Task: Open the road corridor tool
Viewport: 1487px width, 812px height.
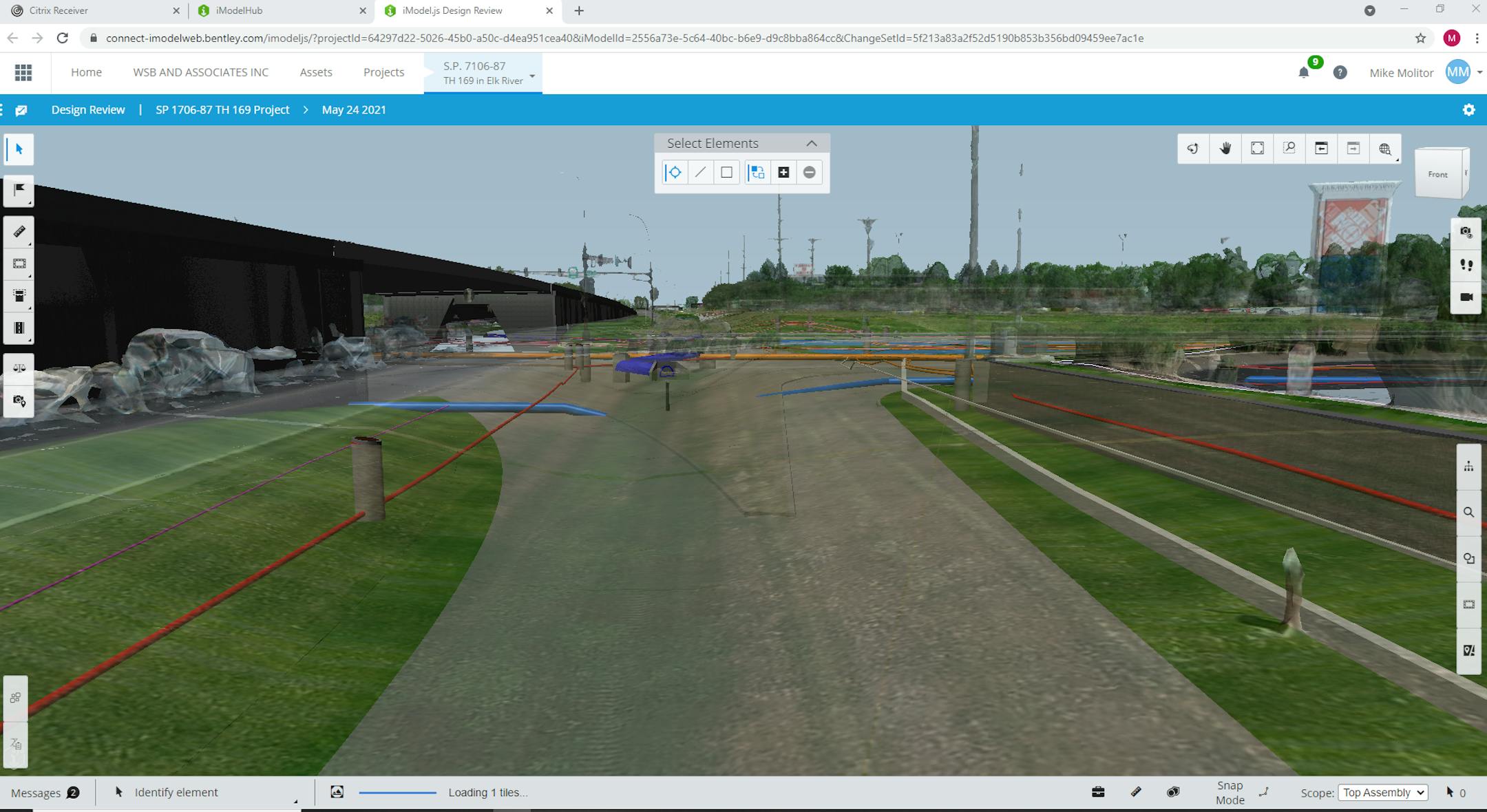Action: pyautogui.click(x=19, y=328)
